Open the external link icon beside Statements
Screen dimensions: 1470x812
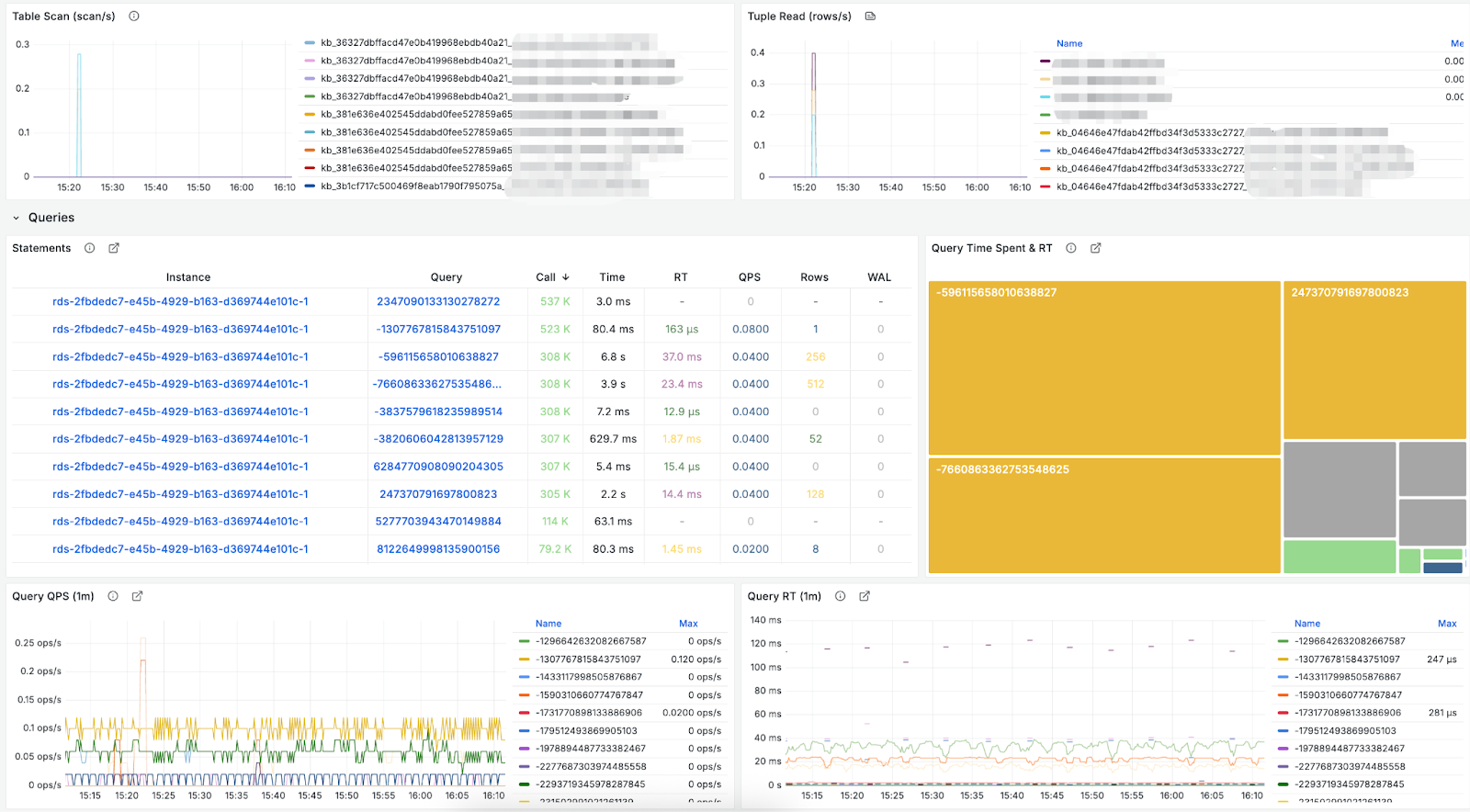tap(114, 248)
